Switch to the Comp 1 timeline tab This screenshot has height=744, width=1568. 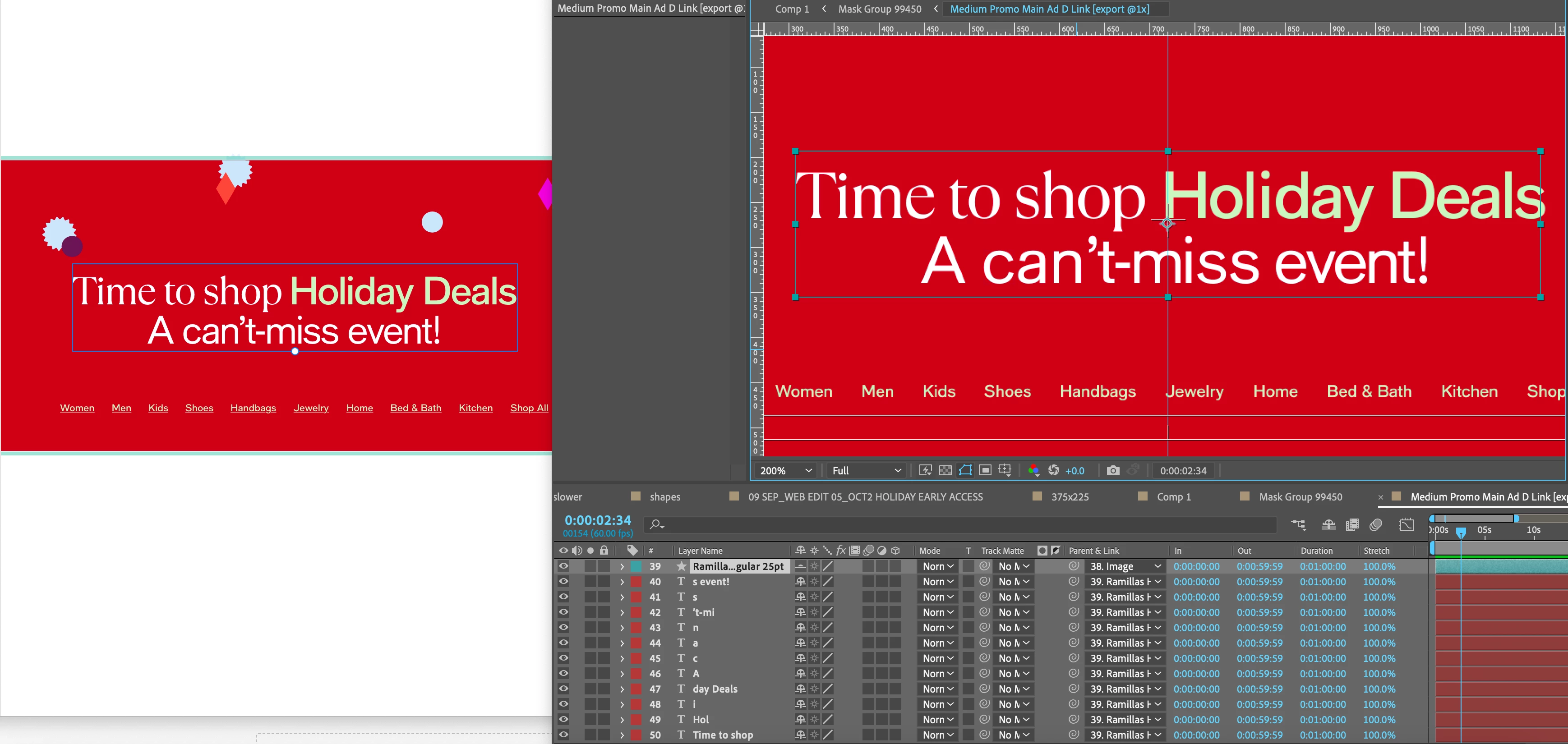coord(1173,497)
